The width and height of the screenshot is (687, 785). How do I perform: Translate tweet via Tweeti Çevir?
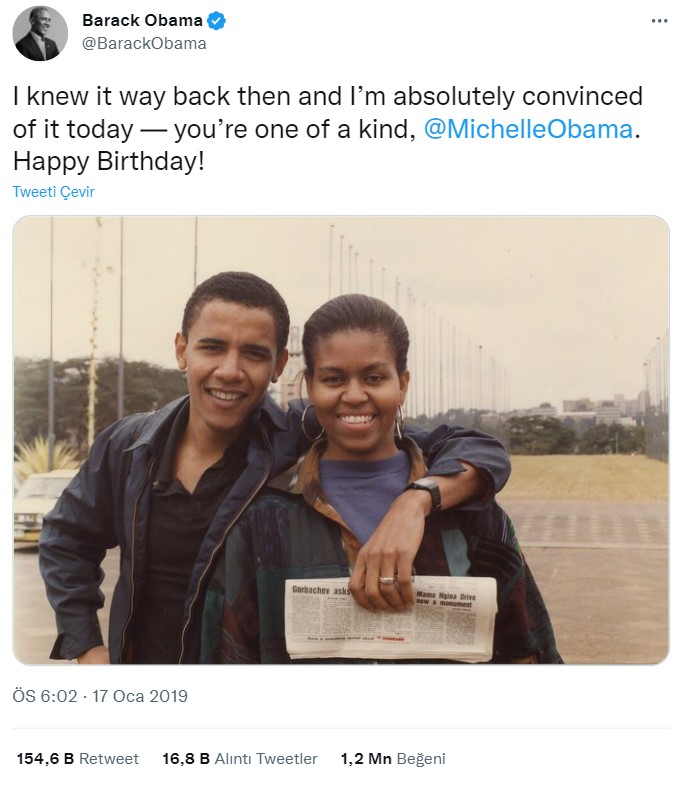pyautogui.click(x=53, y=192)
